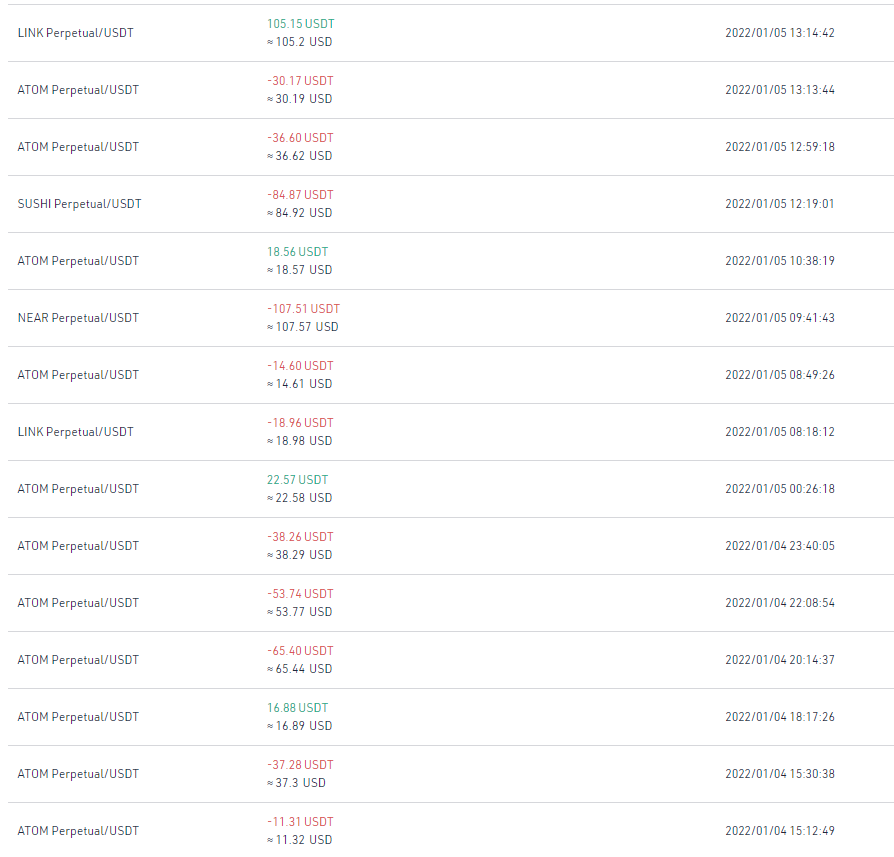Click the -84.87 USDT amount
894x857 pixels.
click(300, 195)
